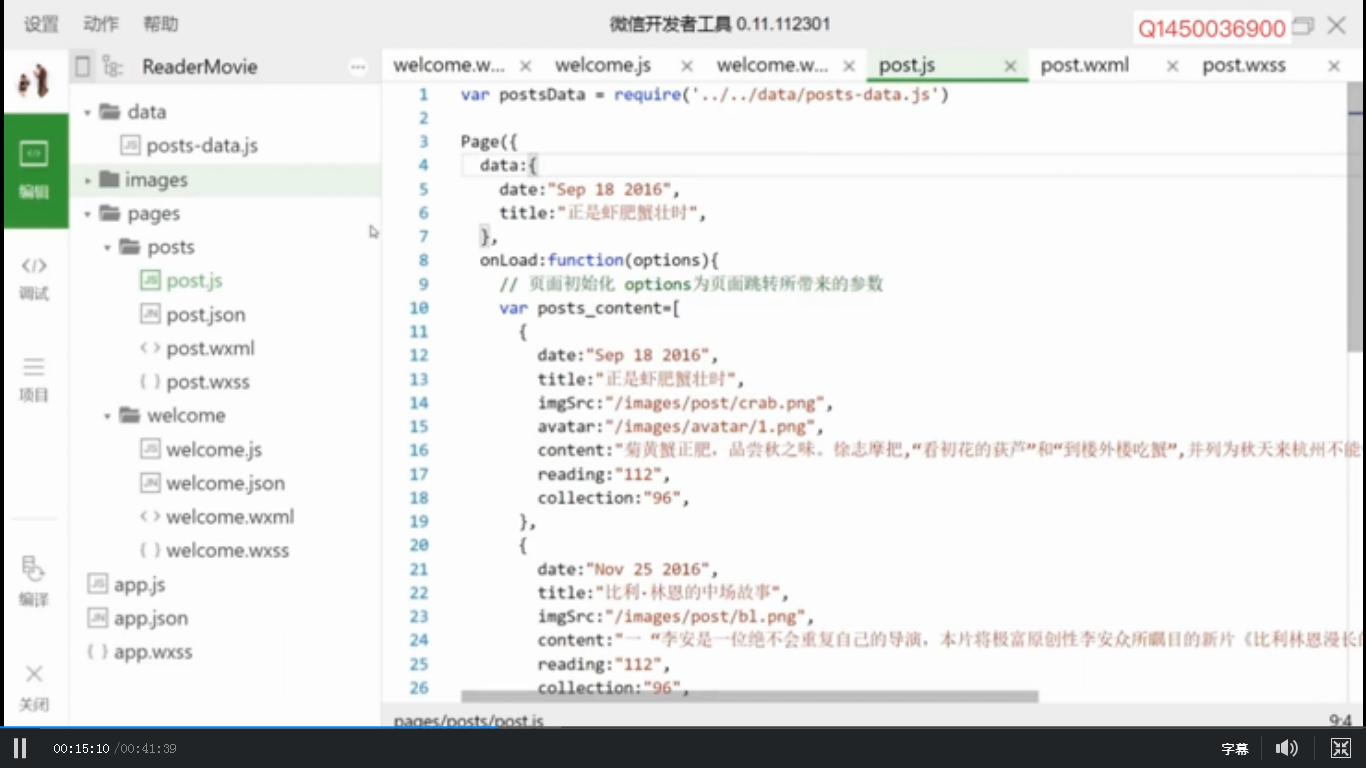Click the avatar 1.png code line
Viewport: 1366px width, 768px height.
point(681,427)
